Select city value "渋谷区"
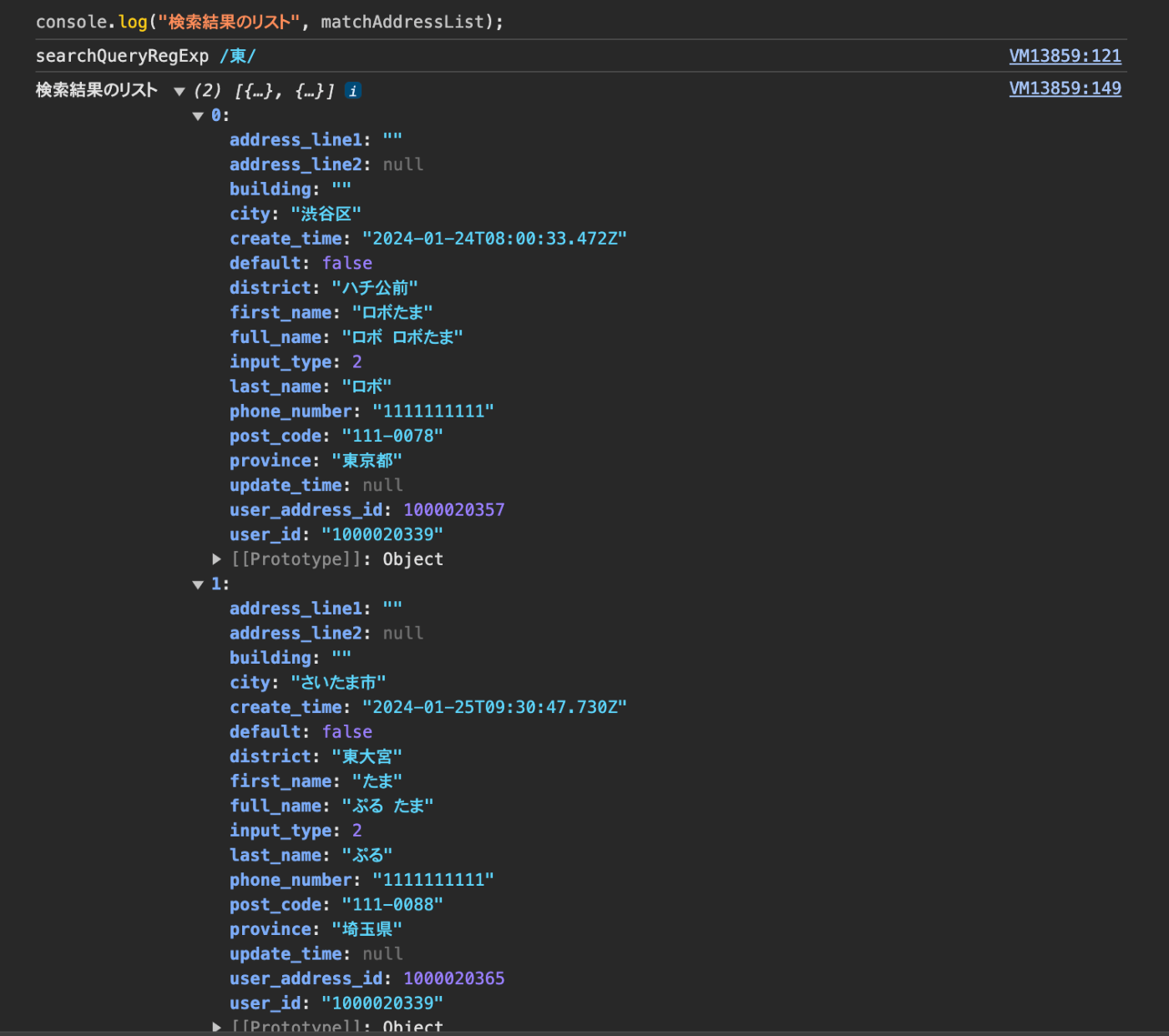Screen dimensions: 1169x1036 coord(326,214)
